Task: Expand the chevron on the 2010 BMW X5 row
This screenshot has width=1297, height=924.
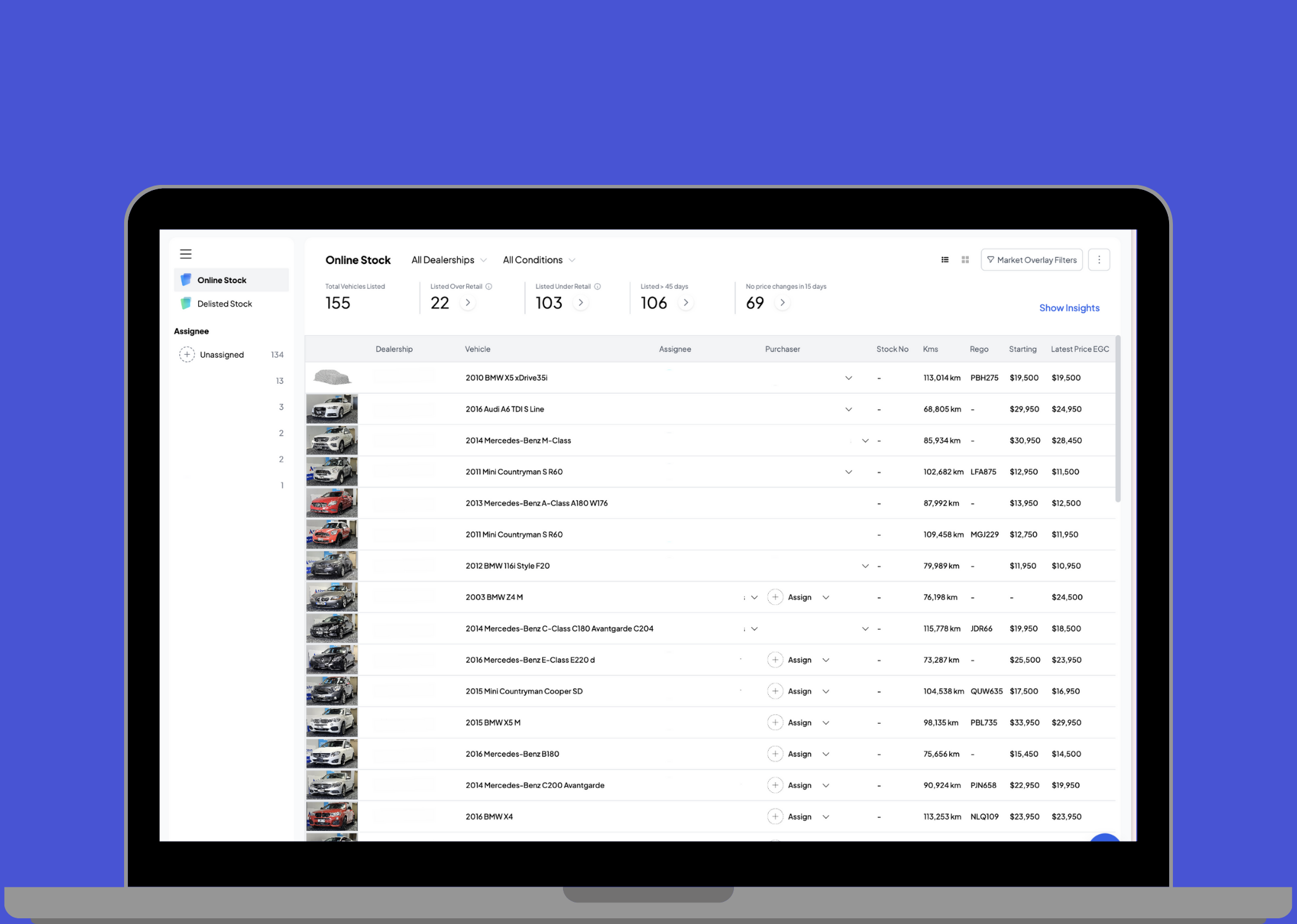Action: click(x=849, y=377)
